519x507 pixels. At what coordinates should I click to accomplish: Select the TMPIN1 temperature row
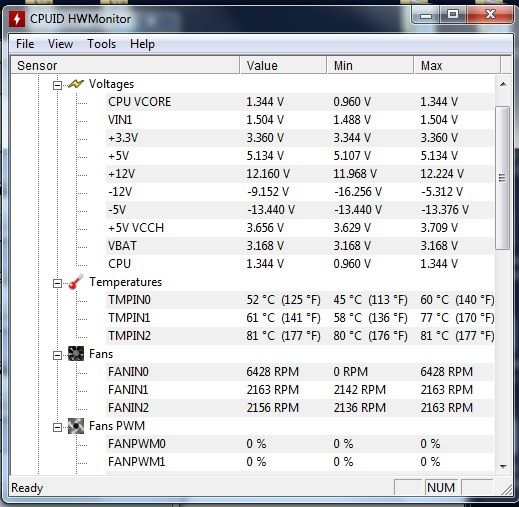300,318
